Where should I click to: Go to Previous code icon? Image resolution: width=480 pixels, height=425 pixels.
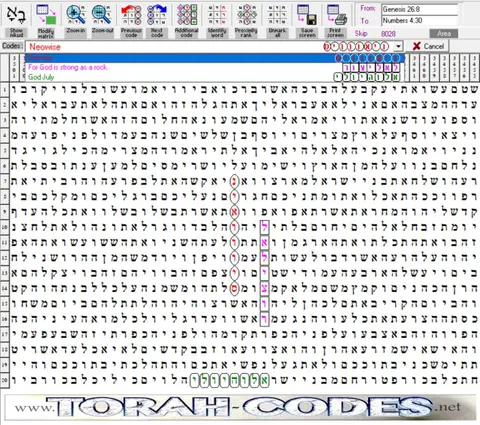point(131,15)
